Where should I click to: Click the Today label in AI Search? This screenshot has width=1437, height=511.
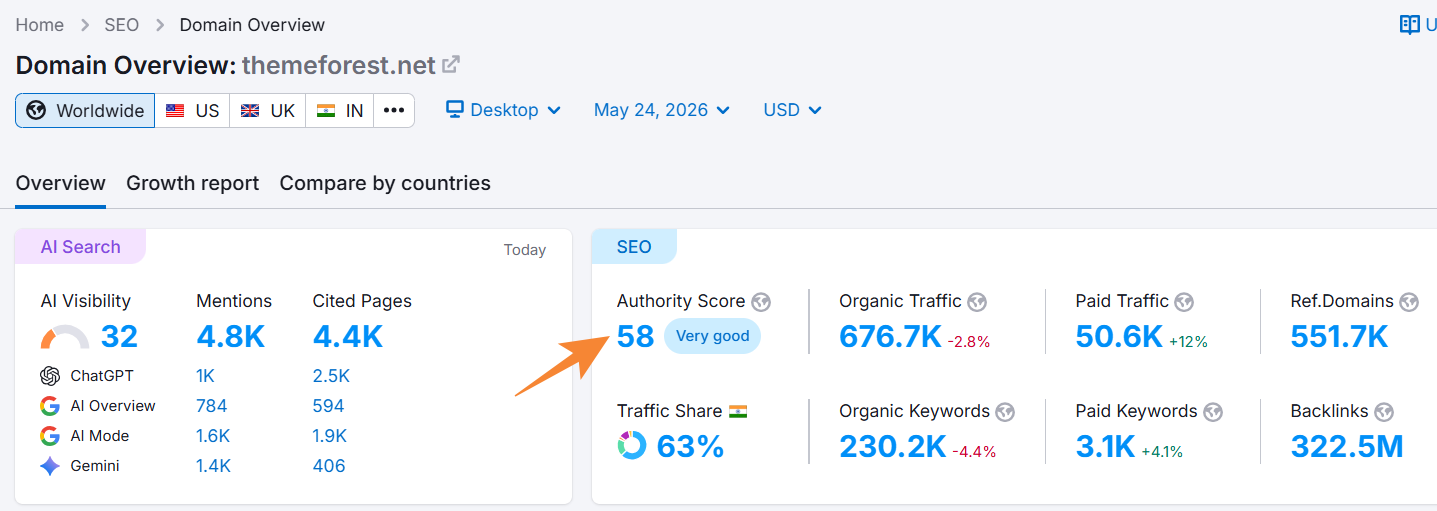(x=525, y=250)
